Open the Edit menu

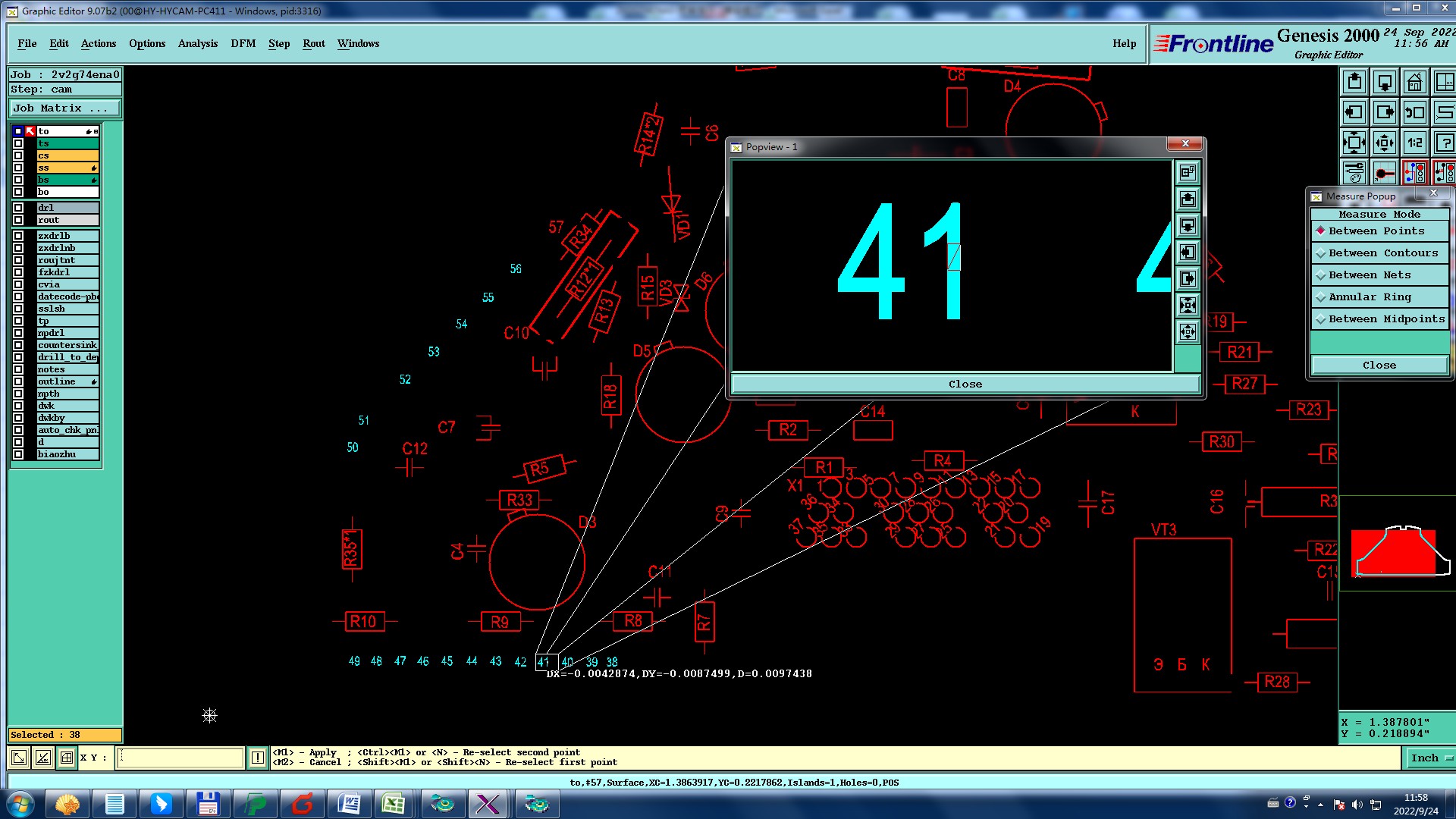[59, 43]
